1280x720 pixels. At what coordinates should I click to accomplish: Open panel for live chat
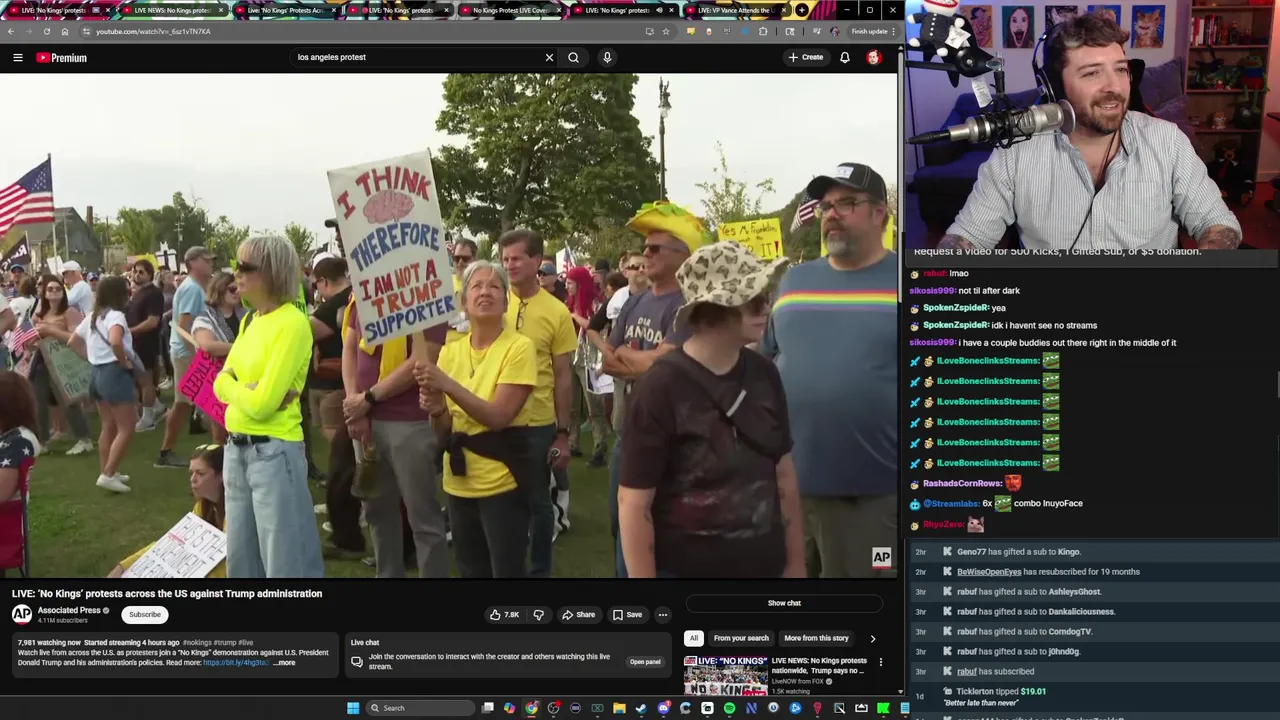tap(645, 662)
